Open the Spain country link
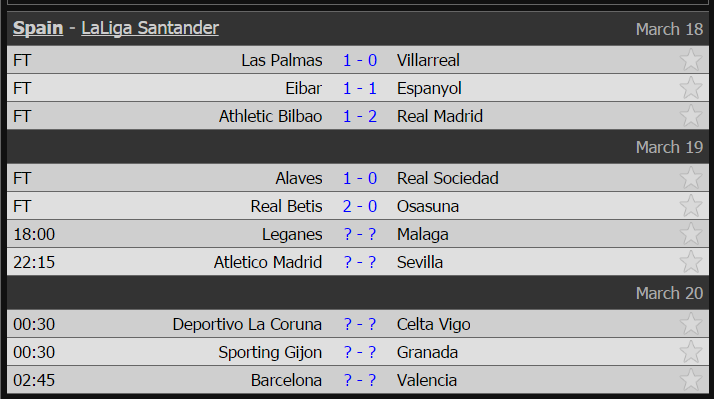The image size is (714, 399). point(38,28)
